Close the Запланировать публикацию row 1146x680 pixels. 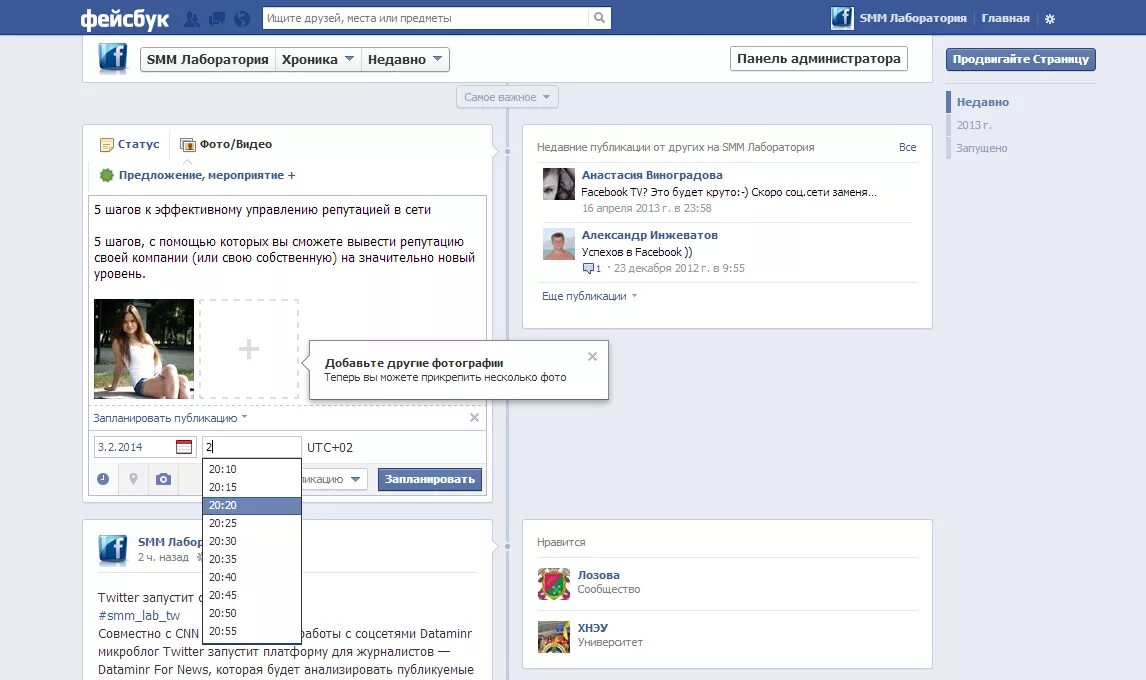click(x=474, y=418)
